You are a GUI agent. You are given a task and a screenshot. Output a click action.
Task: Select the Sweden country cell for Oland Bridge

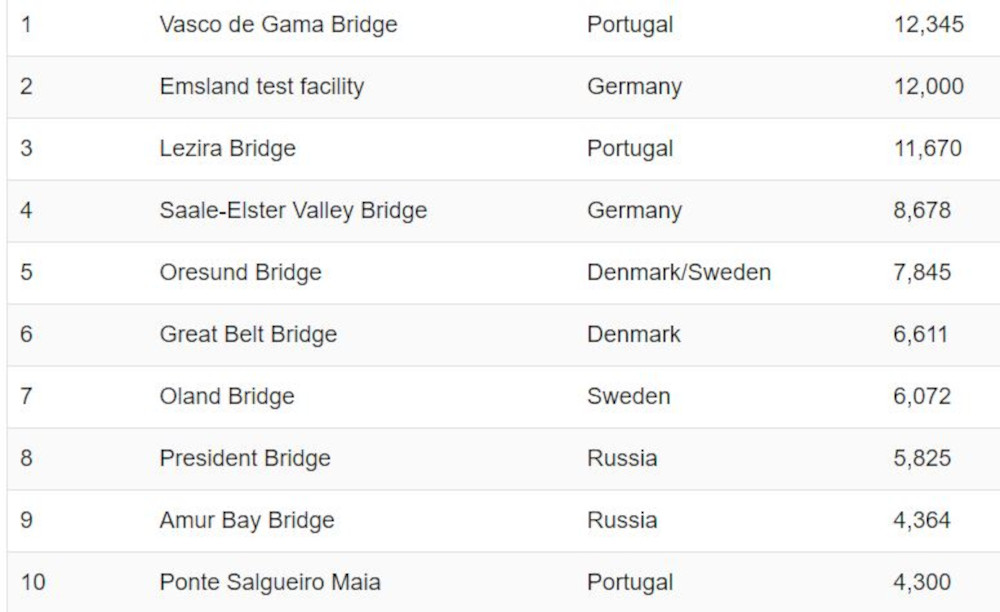[629, 397]
